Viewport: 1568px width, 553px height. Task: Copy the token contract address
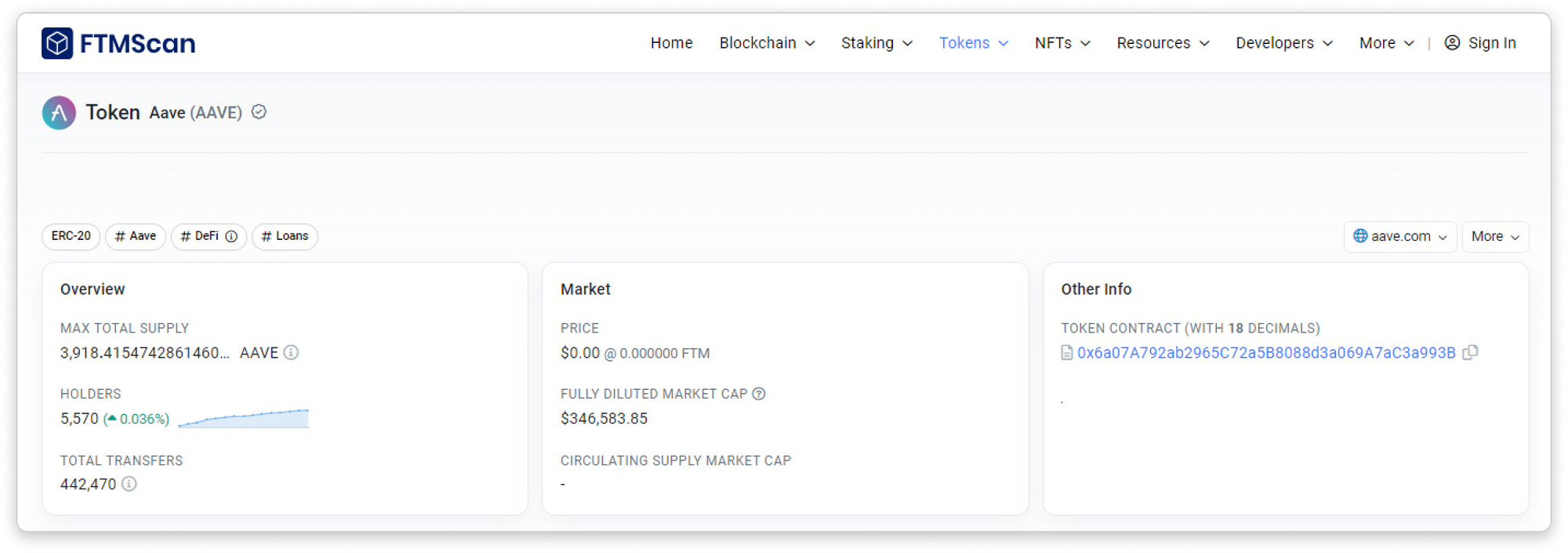point(1471,353)
